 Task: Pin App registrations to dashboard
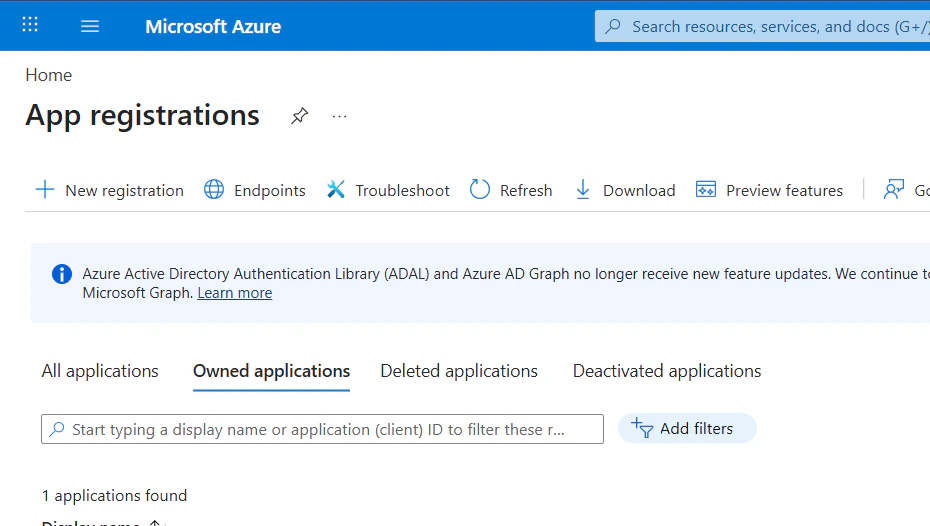click(300, 116)
